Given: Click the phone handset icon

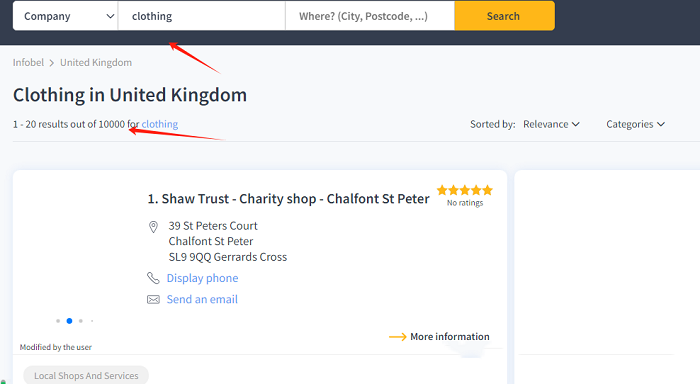Looking at the screenshot, I should [153, 278].
